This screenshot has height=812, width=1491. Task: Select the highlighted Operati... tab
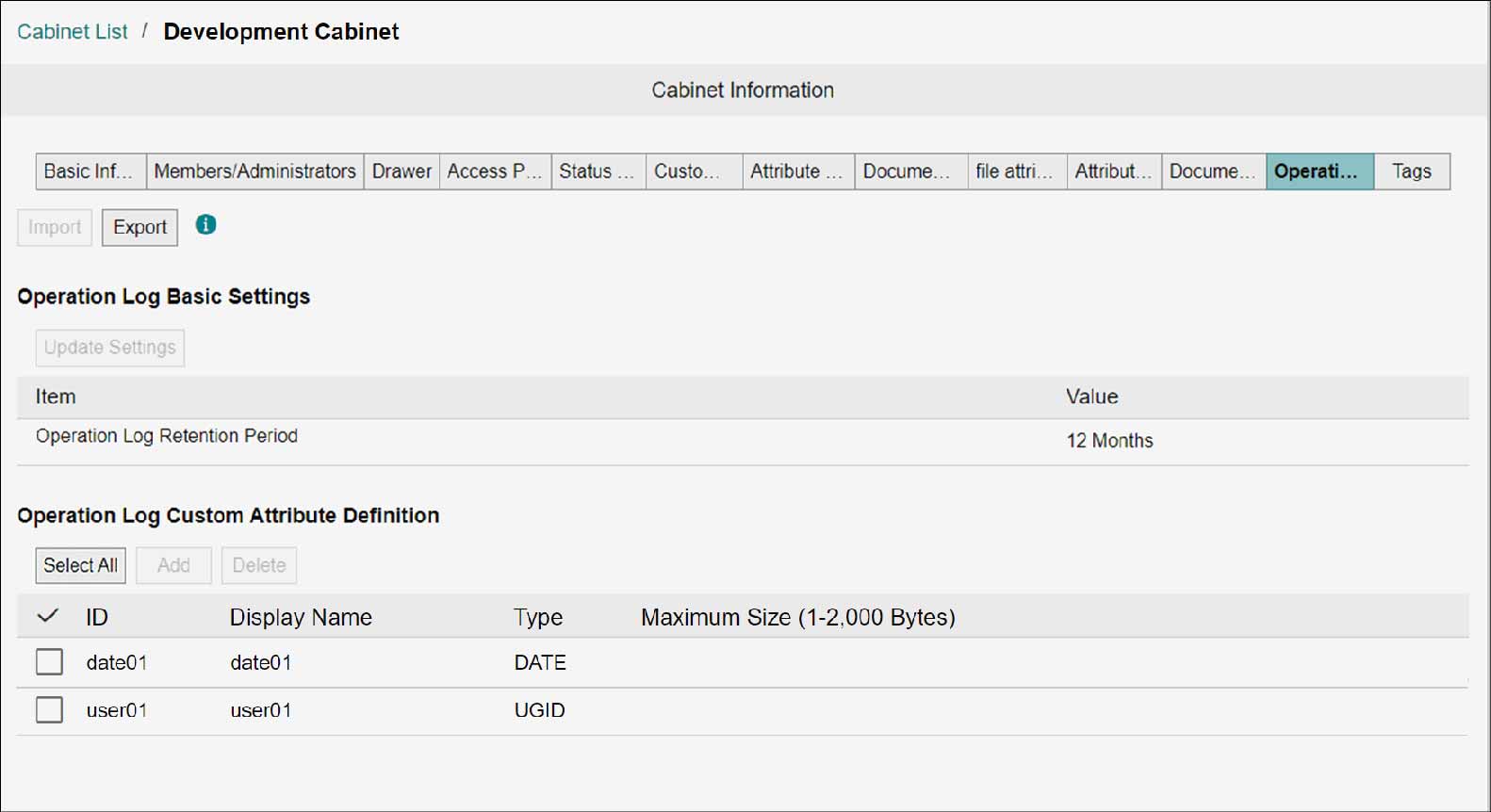click(1319, 171)
